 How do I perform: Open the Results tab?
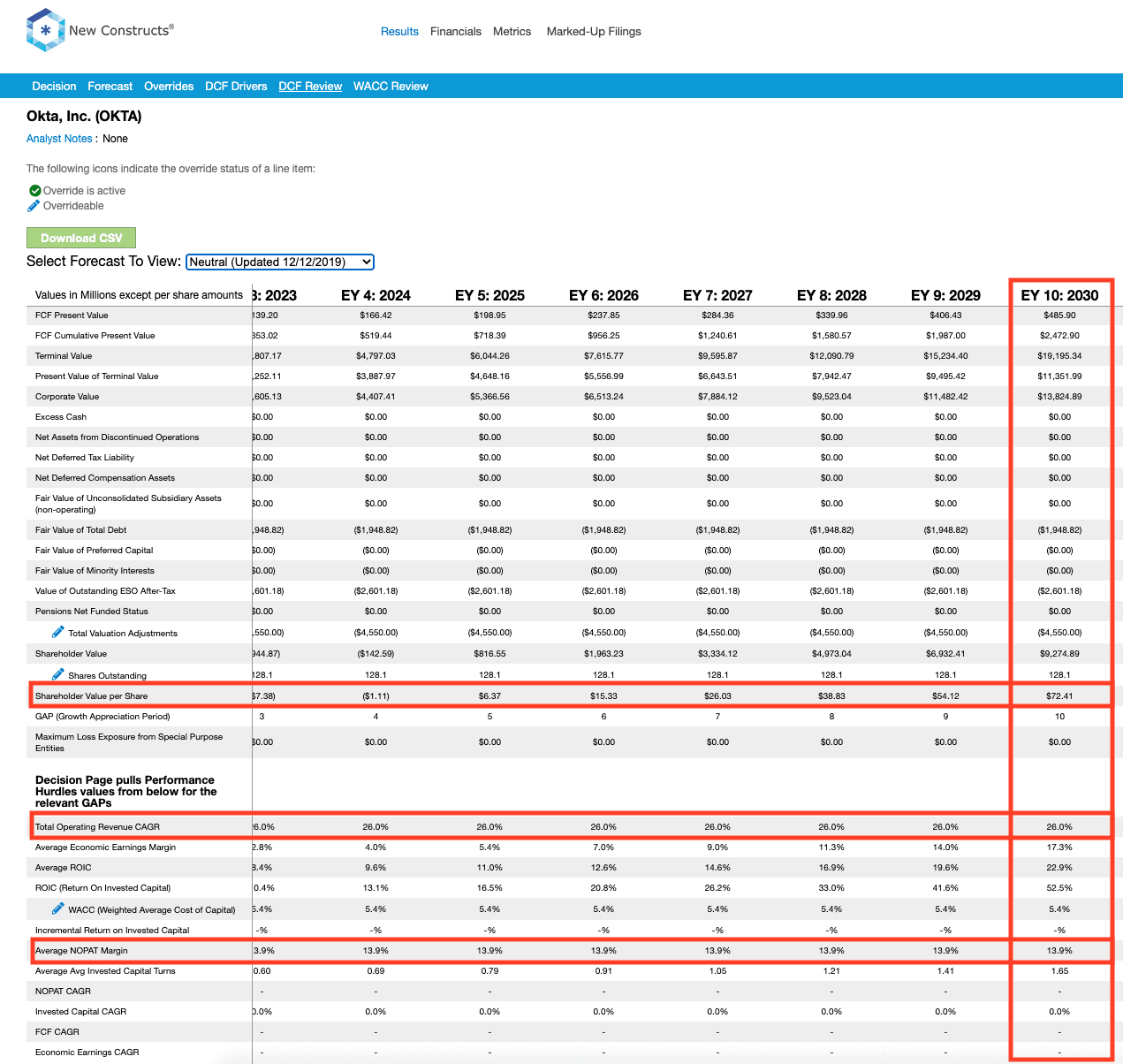pyautogui.click(x=399, y=32)
